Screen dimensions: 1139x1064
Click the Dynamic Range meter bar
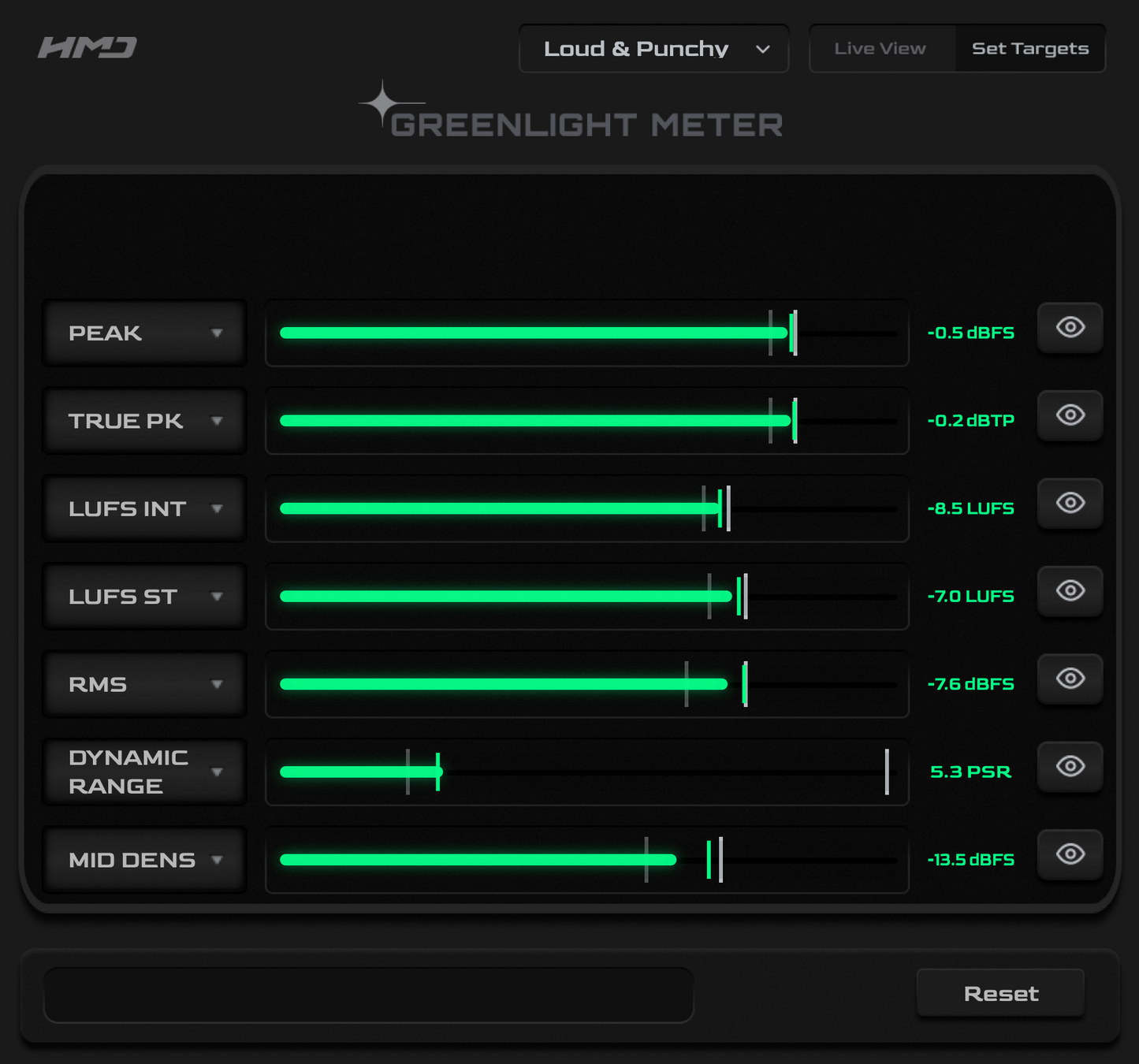[x=587, y=772]
